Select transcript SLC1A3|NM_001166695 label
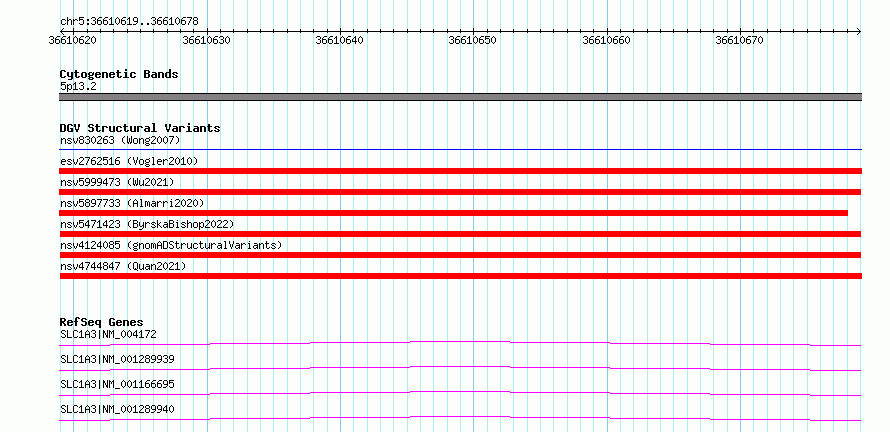The height and width of the screenshot is (432, 890). [117, 384]
